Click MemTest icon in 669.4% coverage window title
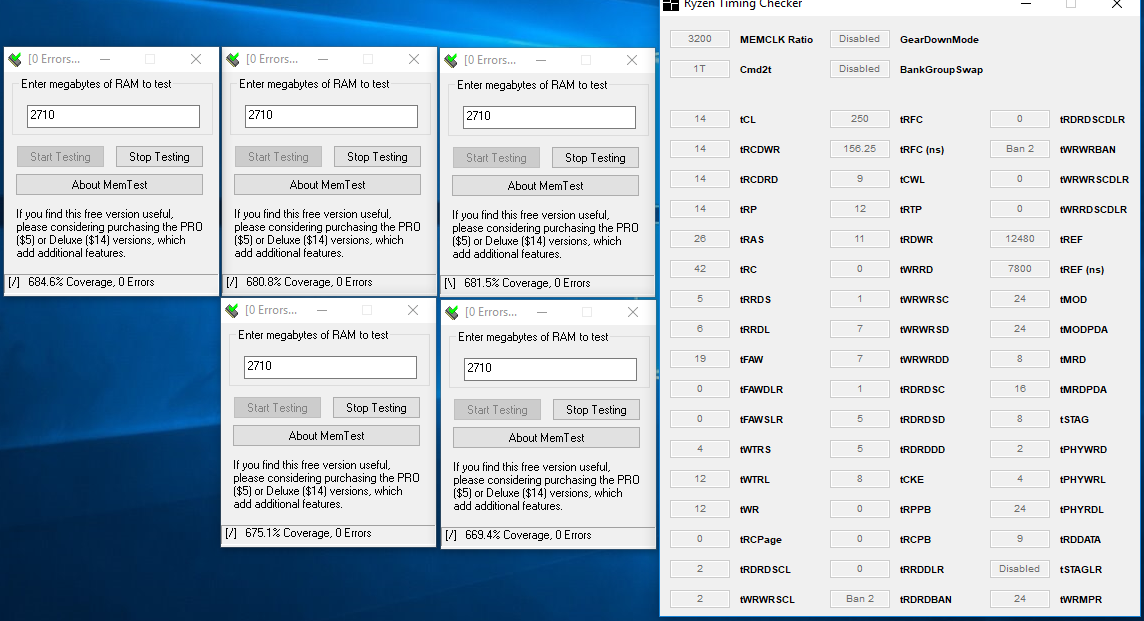Image resolution: width=1144 pixels, height=621 pixels. [452, 312]
